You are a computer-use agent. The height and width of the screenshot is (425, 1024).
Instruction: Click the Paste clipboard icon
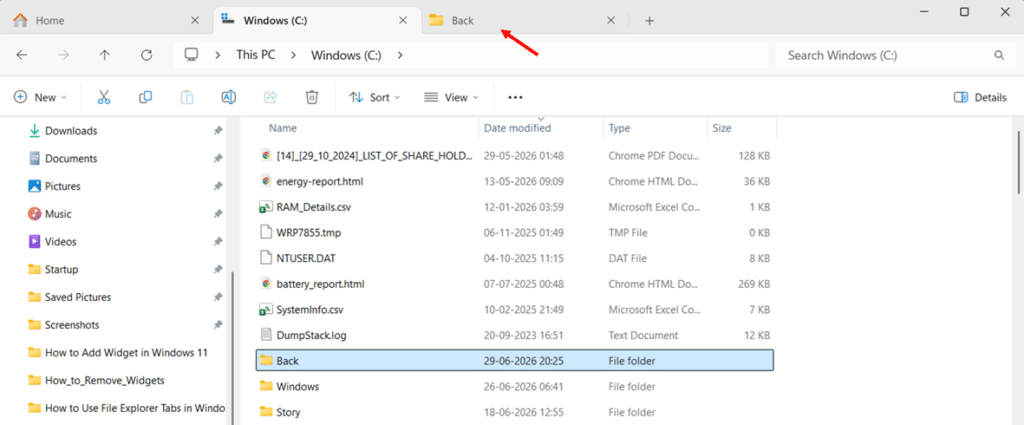click(x=187, y=97)
